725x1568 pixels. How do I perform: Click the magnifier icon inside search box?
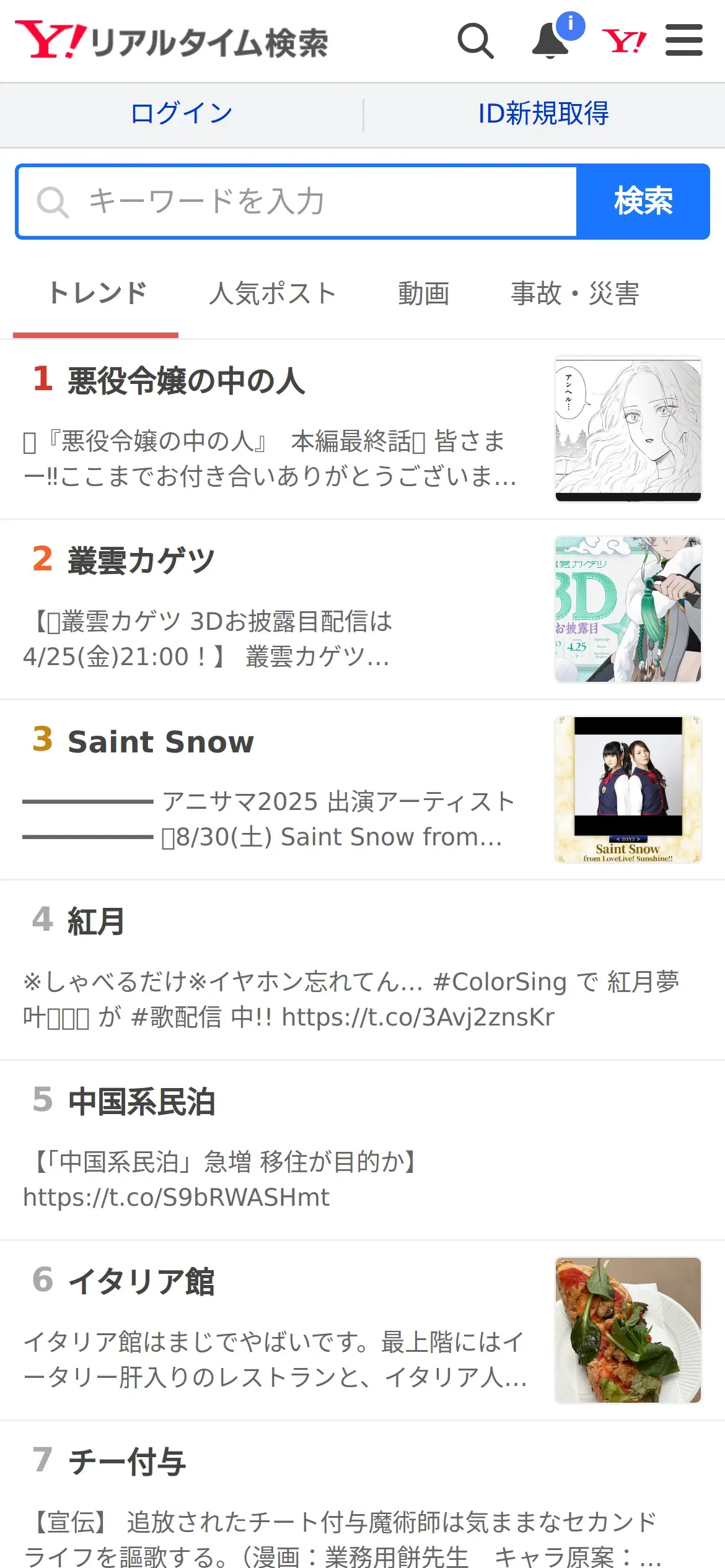click(53, 202)
